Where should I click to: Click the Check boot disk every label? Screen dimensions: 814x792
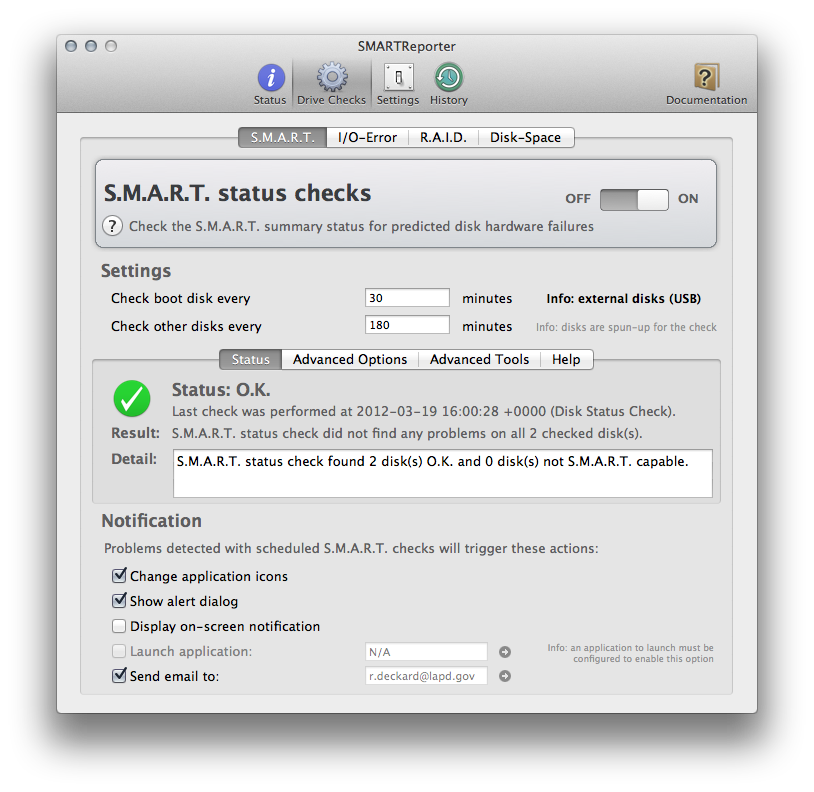click(181, 298)
